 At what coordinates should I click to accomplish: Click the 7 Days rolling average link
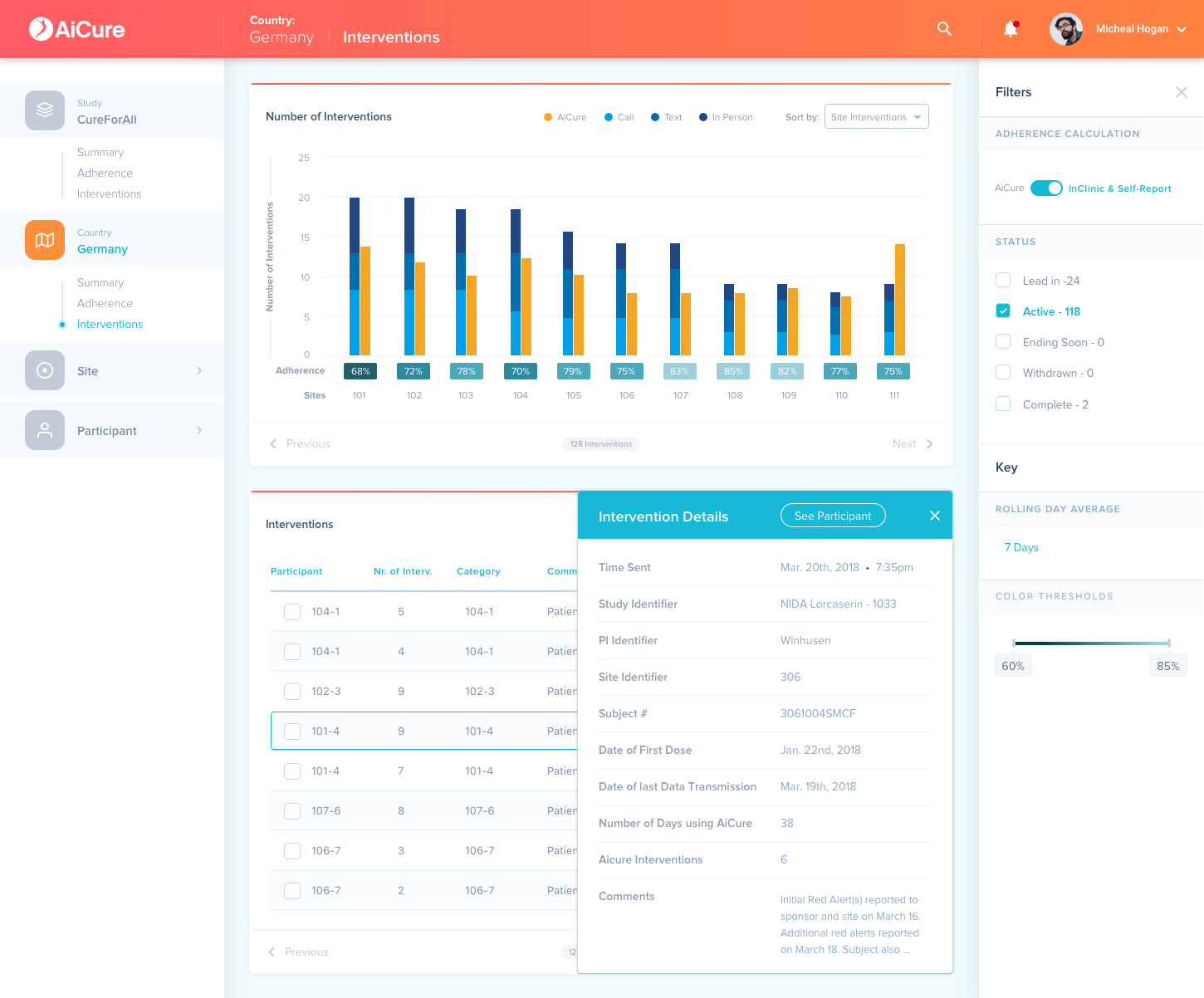click(1021, 547)
